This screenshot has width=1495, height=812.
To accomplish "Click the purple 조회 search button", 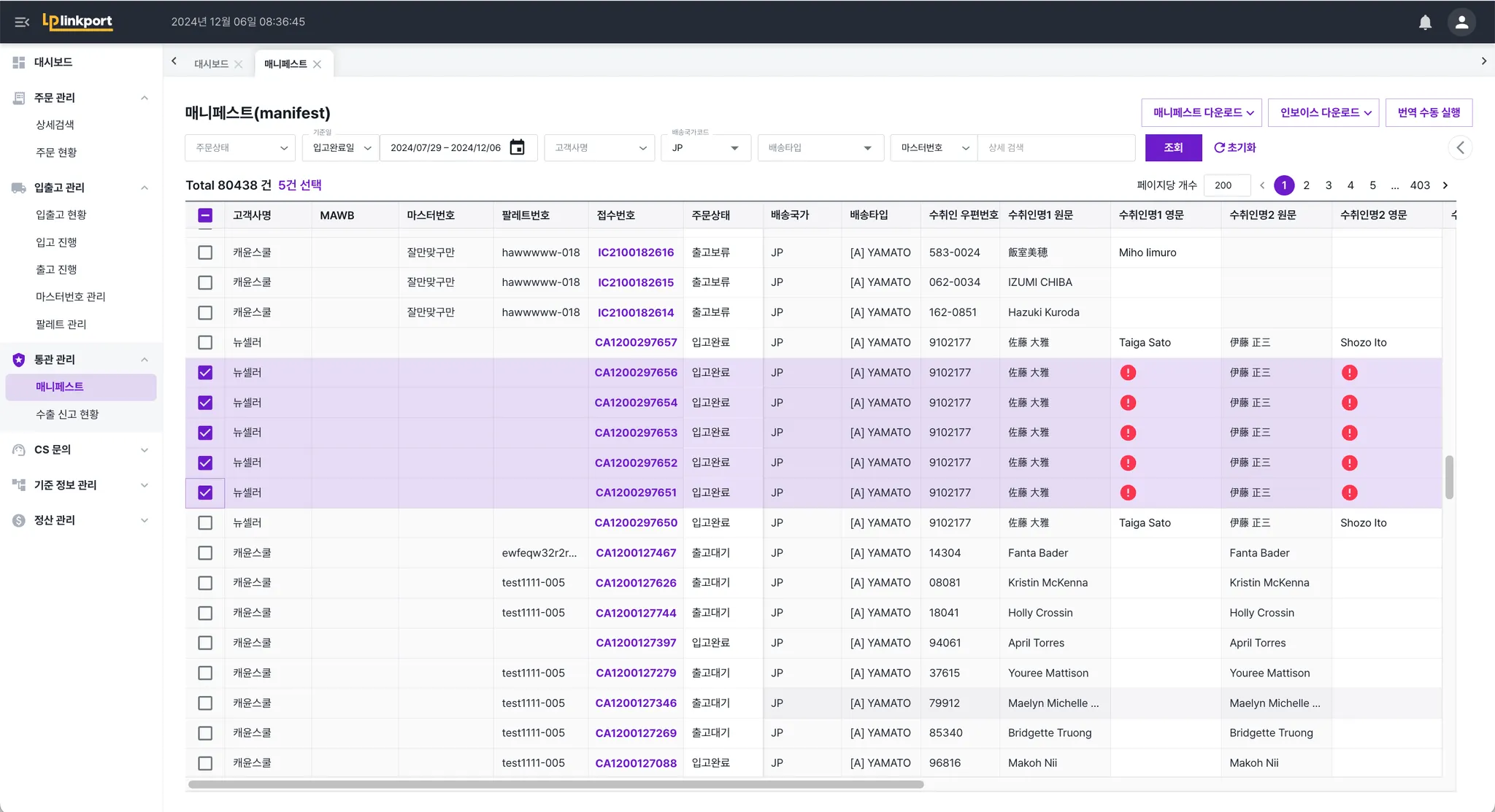I will point(1173,147).
